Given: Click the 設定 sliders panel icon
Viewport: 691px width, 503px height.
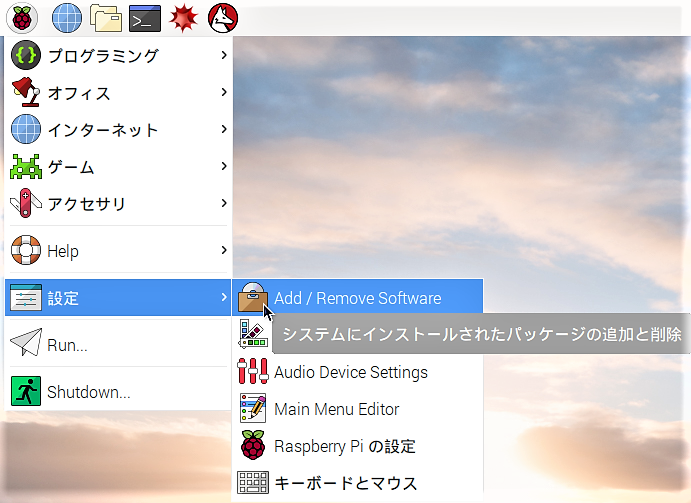Looking at the screenshot, I should [26, 298].
